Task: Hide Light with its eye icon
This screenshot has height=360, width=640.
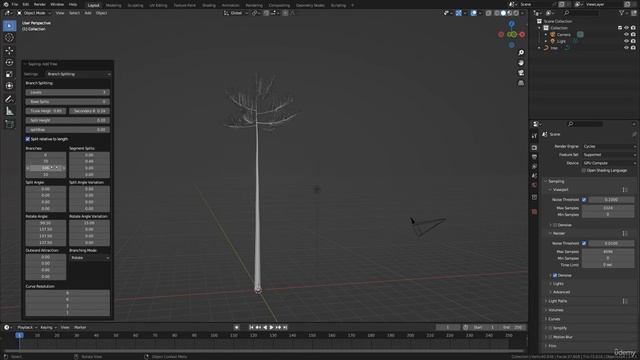Action: (626, 41)
